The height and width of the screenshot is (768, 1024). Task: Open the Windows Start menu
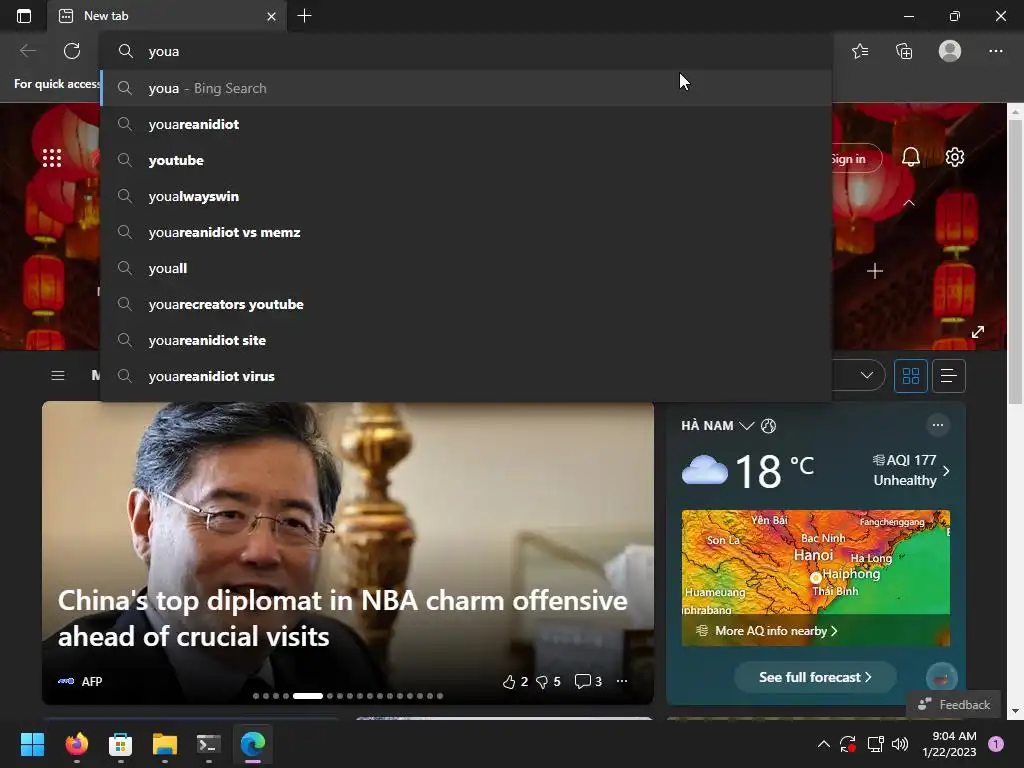pyautogui.click(x=32, y=744)
